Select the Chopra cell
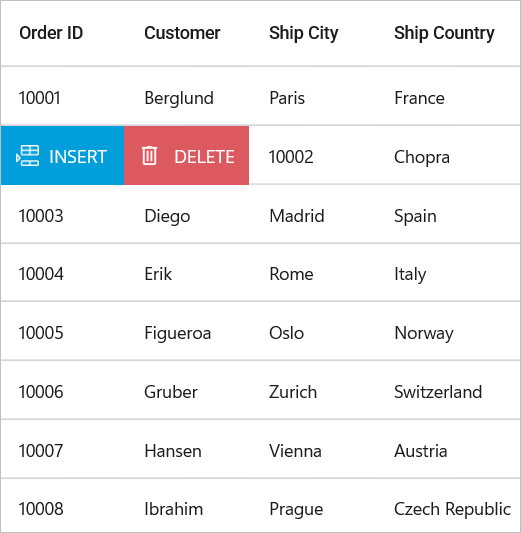This screenshot has width=521, height=533. (x=447, y=156)
